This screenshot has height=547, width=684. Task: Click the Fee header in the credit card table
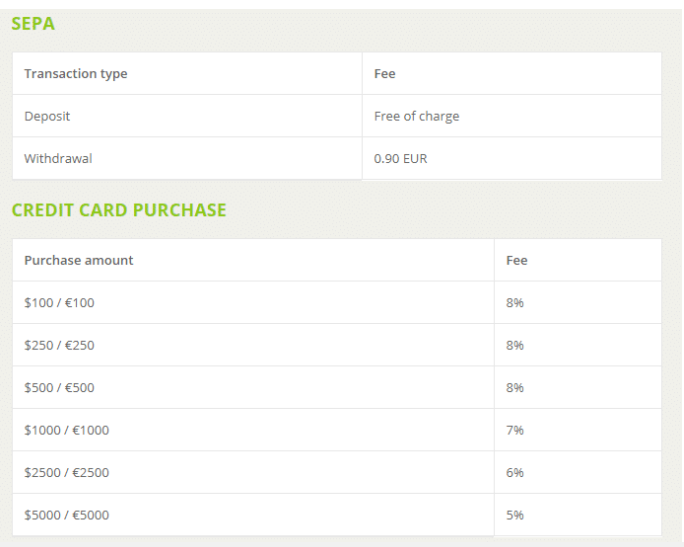click(517, 260)
